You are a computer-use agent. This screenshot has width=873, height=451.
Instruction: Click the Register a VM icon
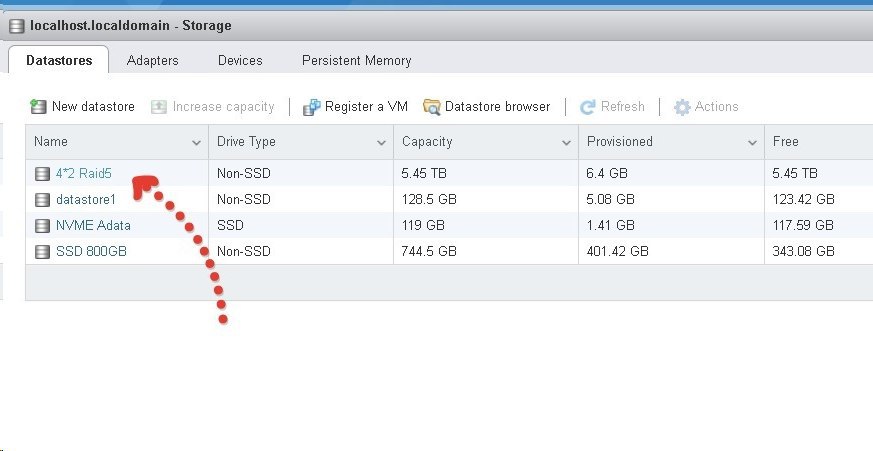[312, 107]
